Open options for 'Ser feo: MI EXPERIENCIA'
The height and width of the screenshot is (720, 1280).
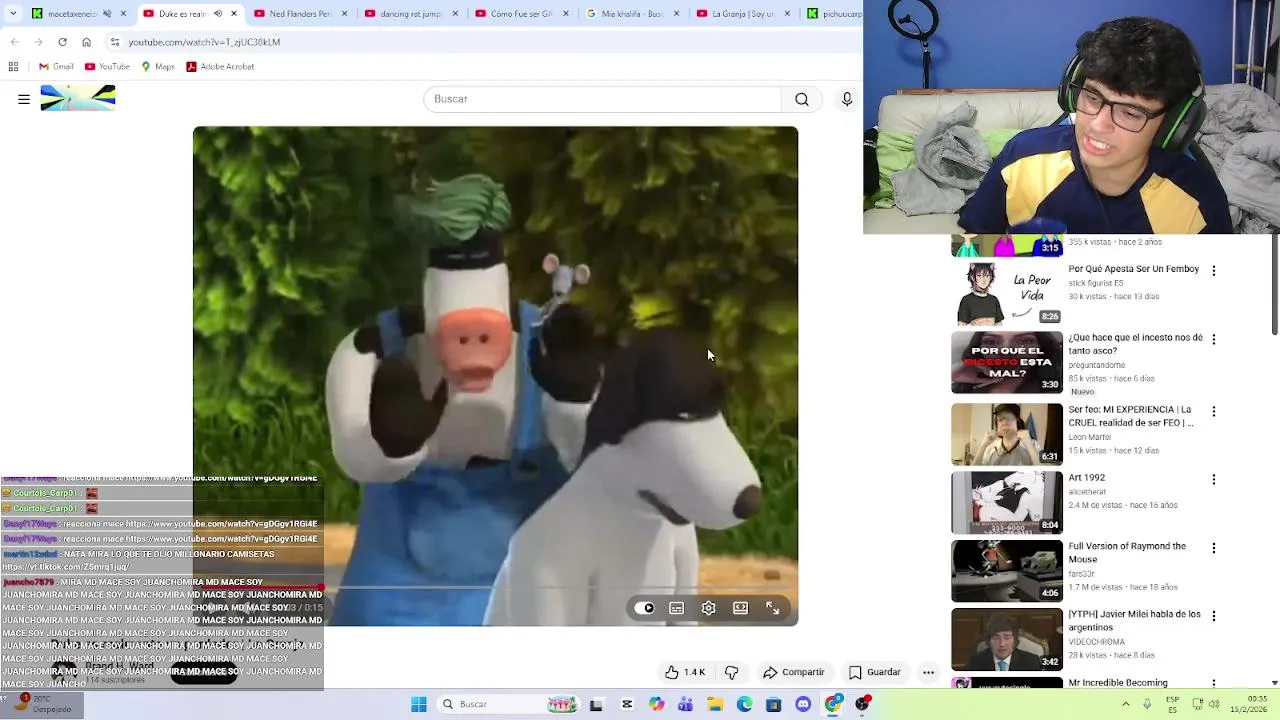coord(1214,411)
